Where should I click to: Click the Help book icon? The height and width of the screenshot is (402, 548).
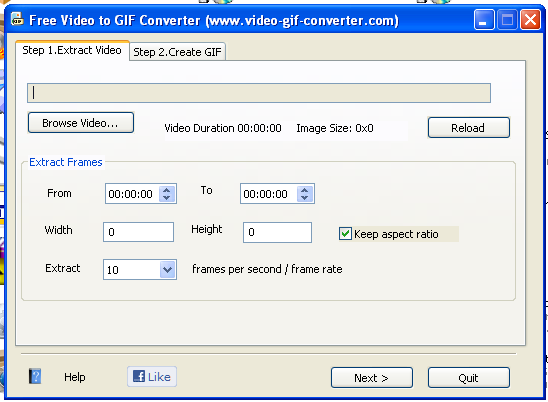(35, 376)
